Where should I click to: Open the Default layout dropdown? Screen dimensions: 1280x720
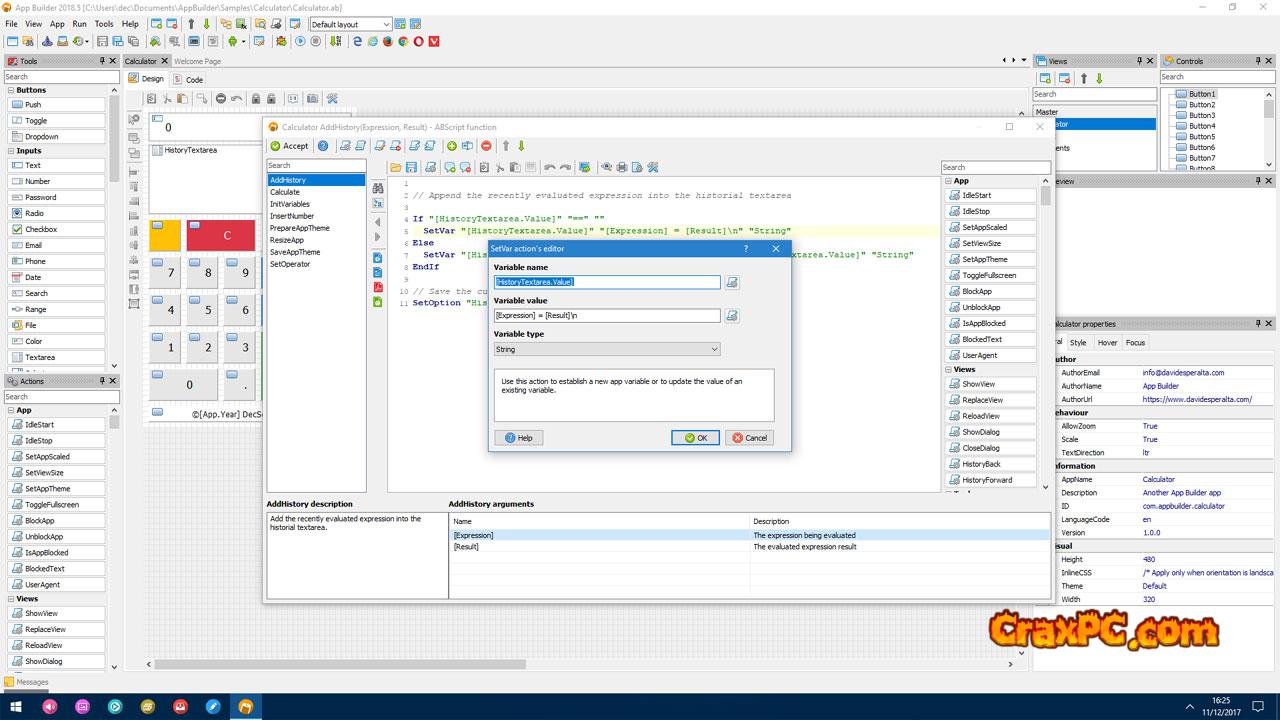point(350,24)
